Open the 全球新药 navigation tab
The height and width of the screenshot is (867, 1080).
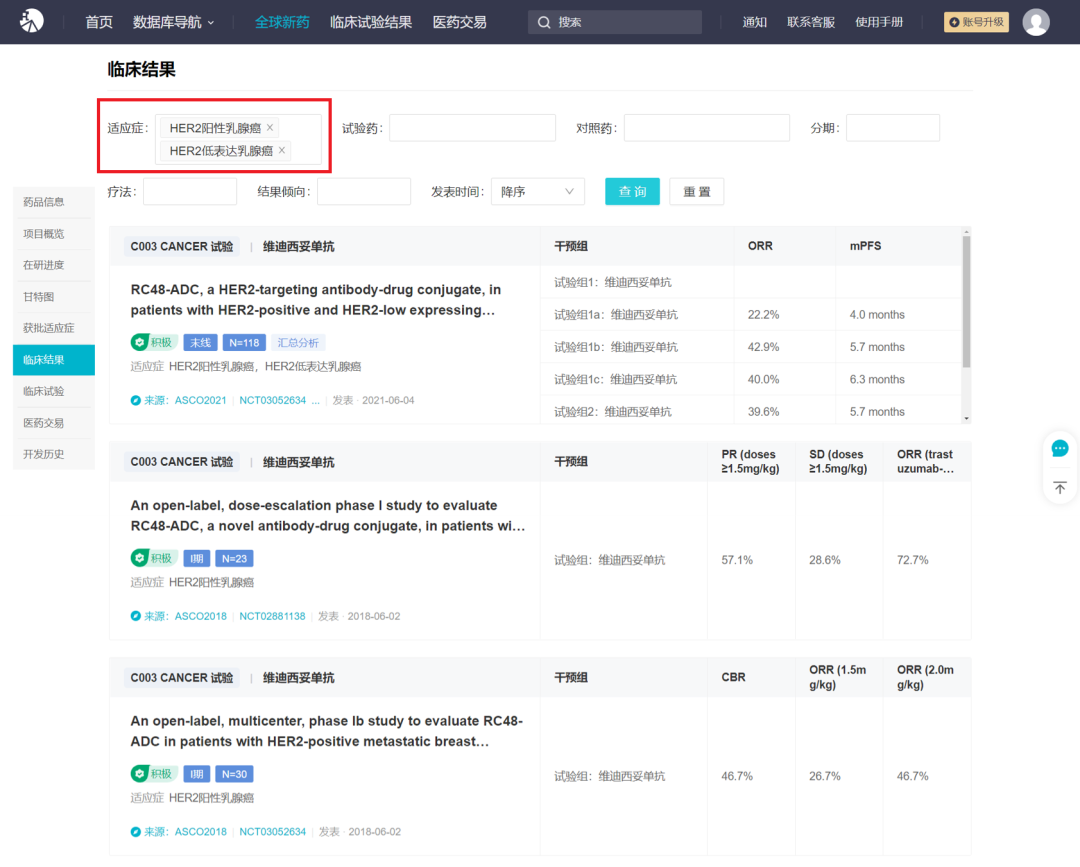pyautogui.click(x=282, y=22)
